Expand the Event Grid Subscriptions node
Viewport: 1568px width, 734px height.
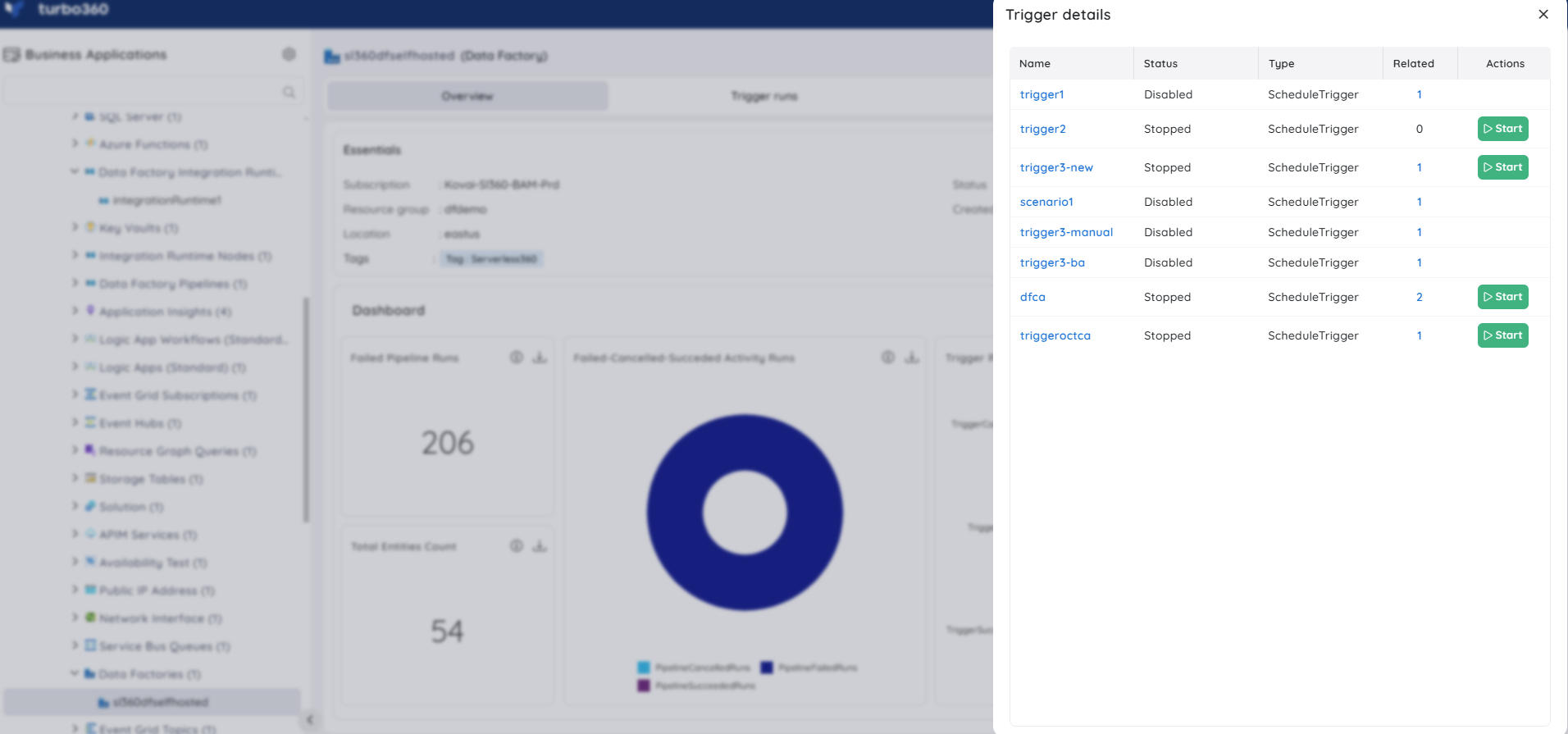click(75, 394)
